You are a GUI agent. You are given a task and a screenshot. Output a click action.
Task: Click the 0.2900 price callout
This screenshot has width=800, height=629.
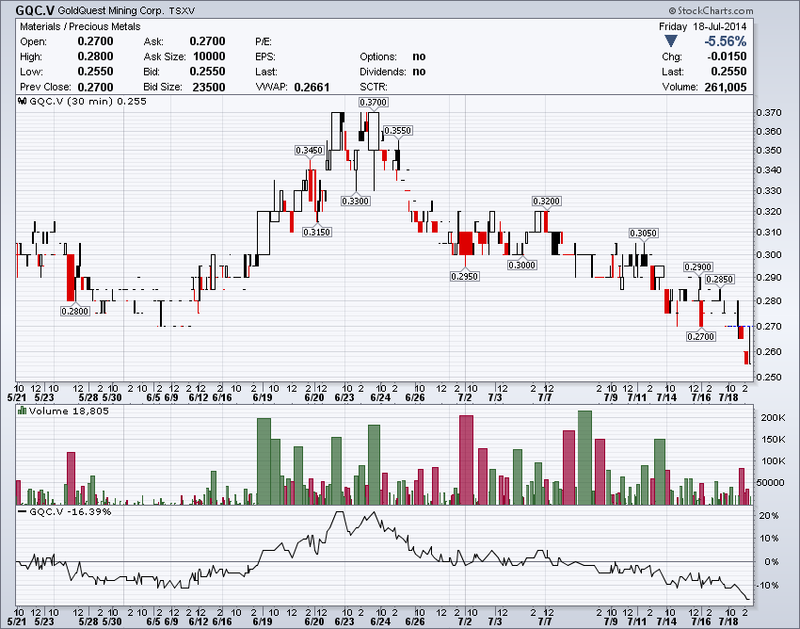pos(698,267)
